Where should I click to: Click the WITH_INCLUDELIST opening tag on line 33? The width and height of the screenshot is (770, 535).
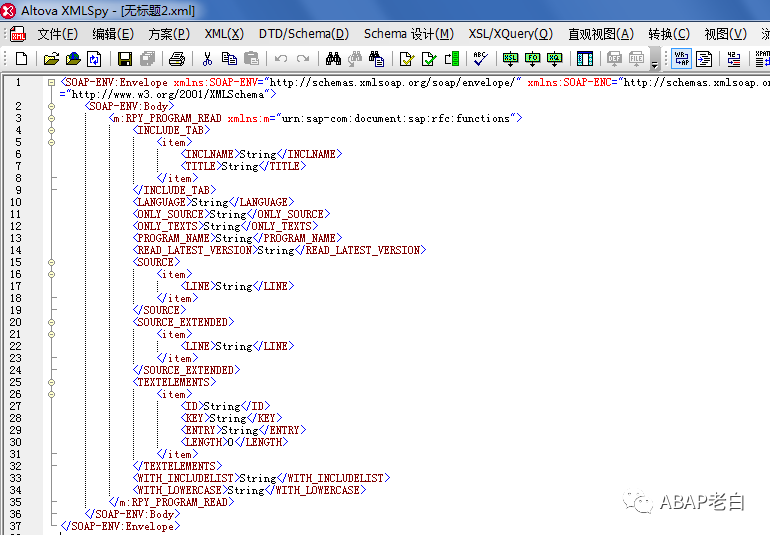pos(186,479)
